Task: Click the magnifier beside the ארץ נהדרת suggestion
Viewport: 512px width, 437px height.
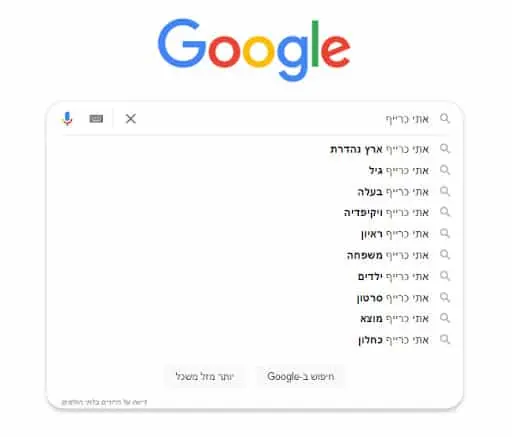Action: (445, 149)
